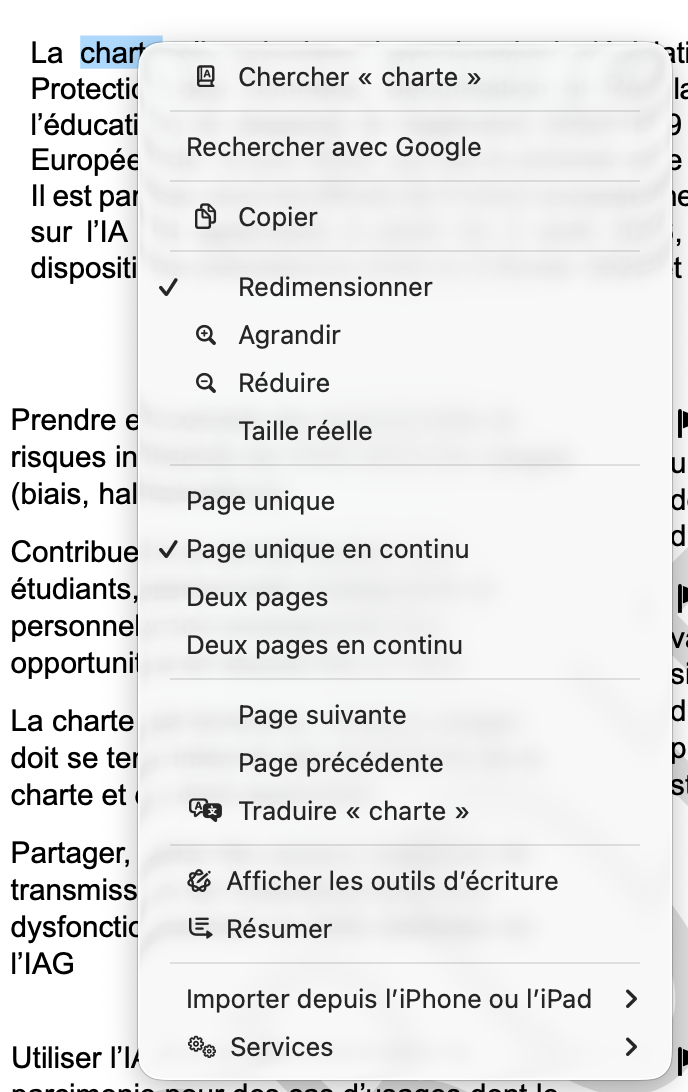This screenshot has height=1092, width=688.
Task: Click the Agrandir magnifier plus icon
Action: (x=206, y=335)
